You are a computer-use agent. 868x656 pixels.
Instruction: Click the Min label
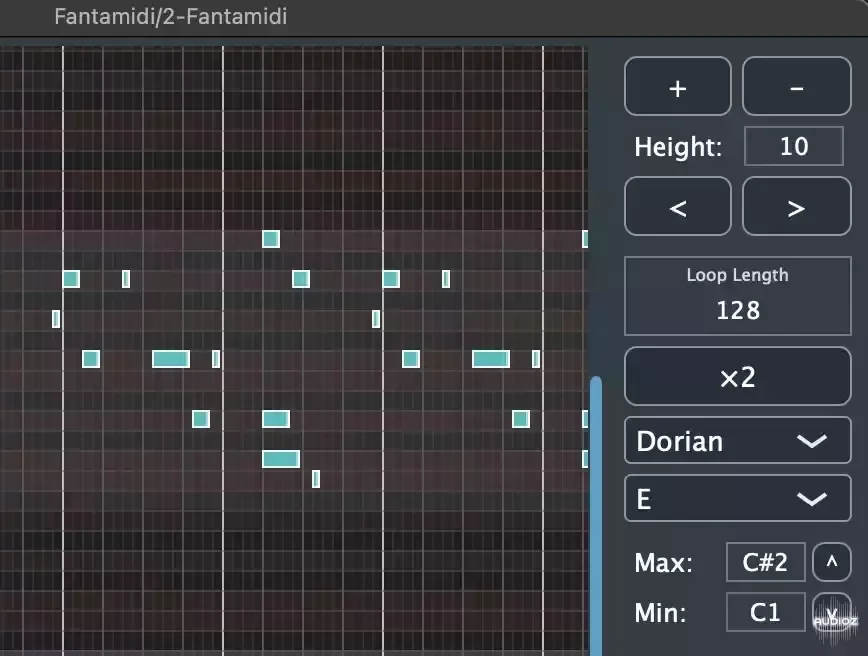click(660, 613)
